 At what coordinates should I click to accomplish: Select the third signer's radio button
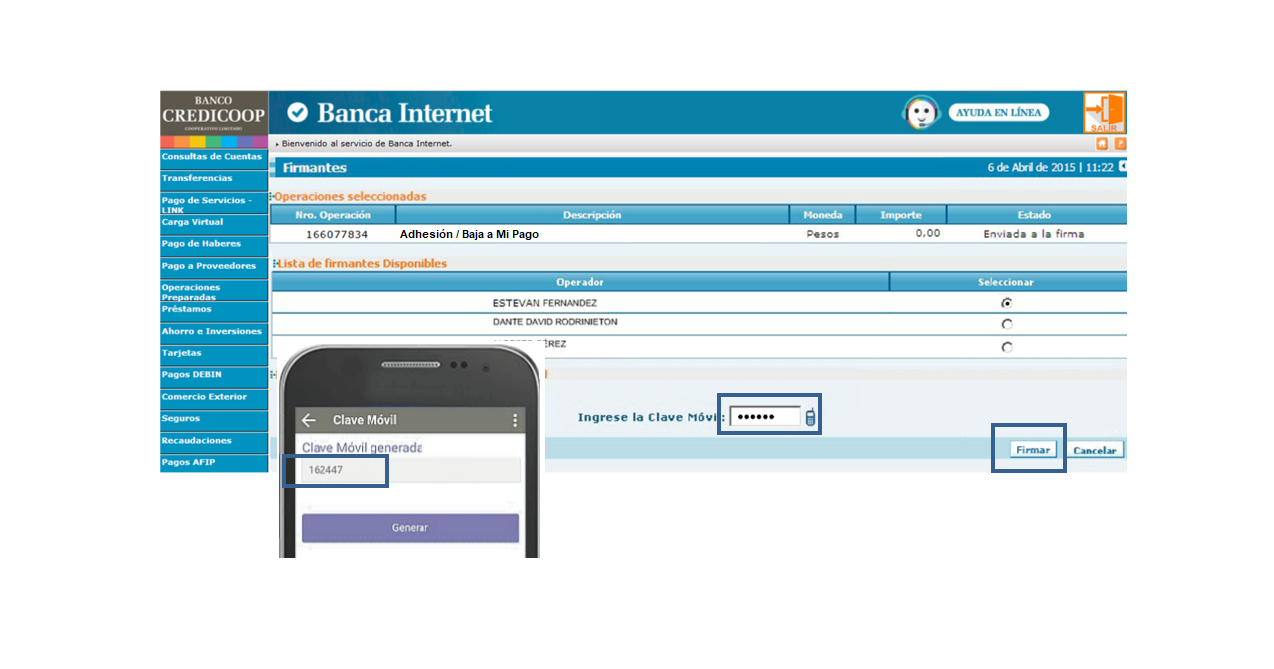1006,347
